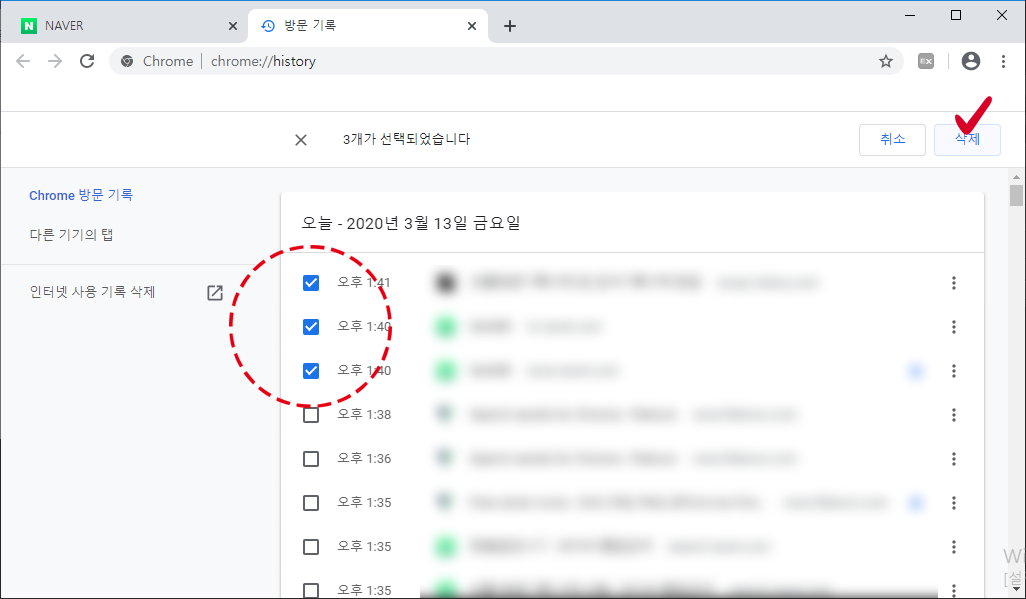Viewport: 1026px width, 599px height.
Task: View site information via the Chrome icon
Action: (128, 62)
